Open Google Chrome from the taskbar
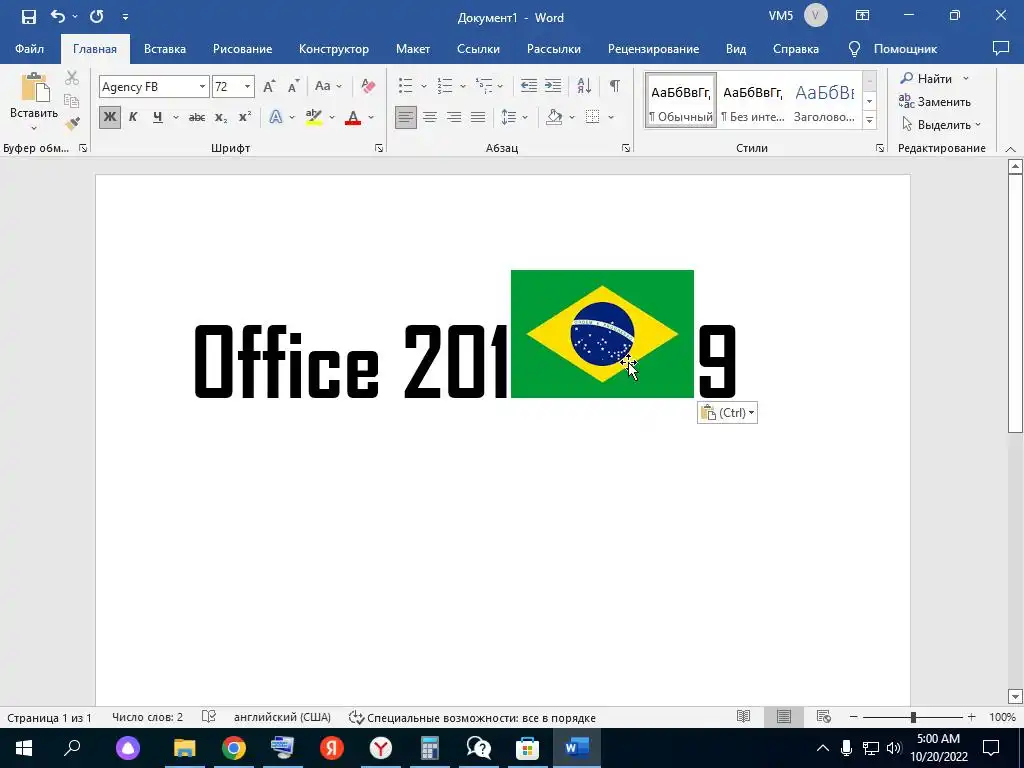The height and width of the screenshot is (768, 1024). [x=233, y=748]
